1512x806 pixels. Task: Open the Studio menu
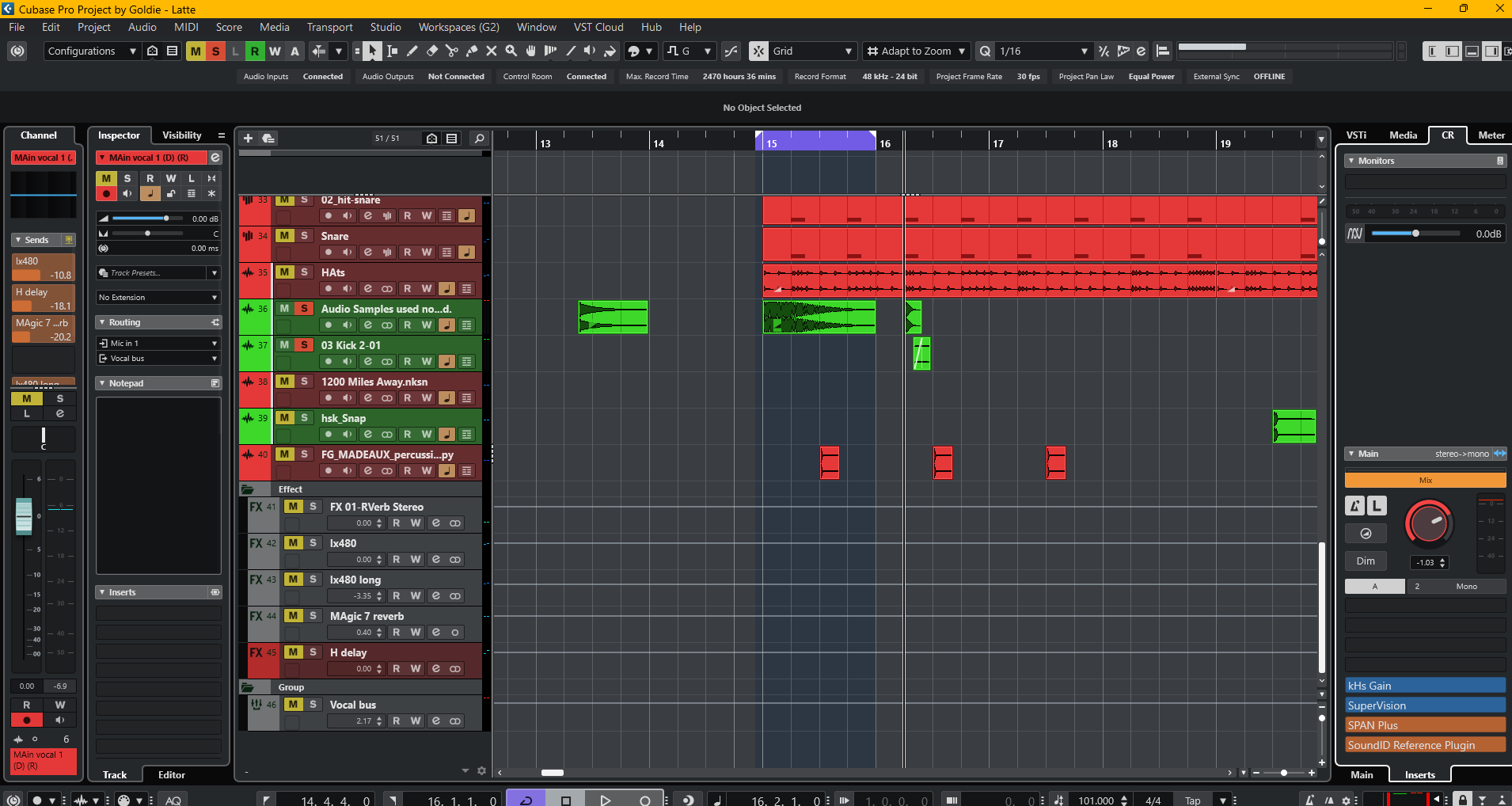386,27
